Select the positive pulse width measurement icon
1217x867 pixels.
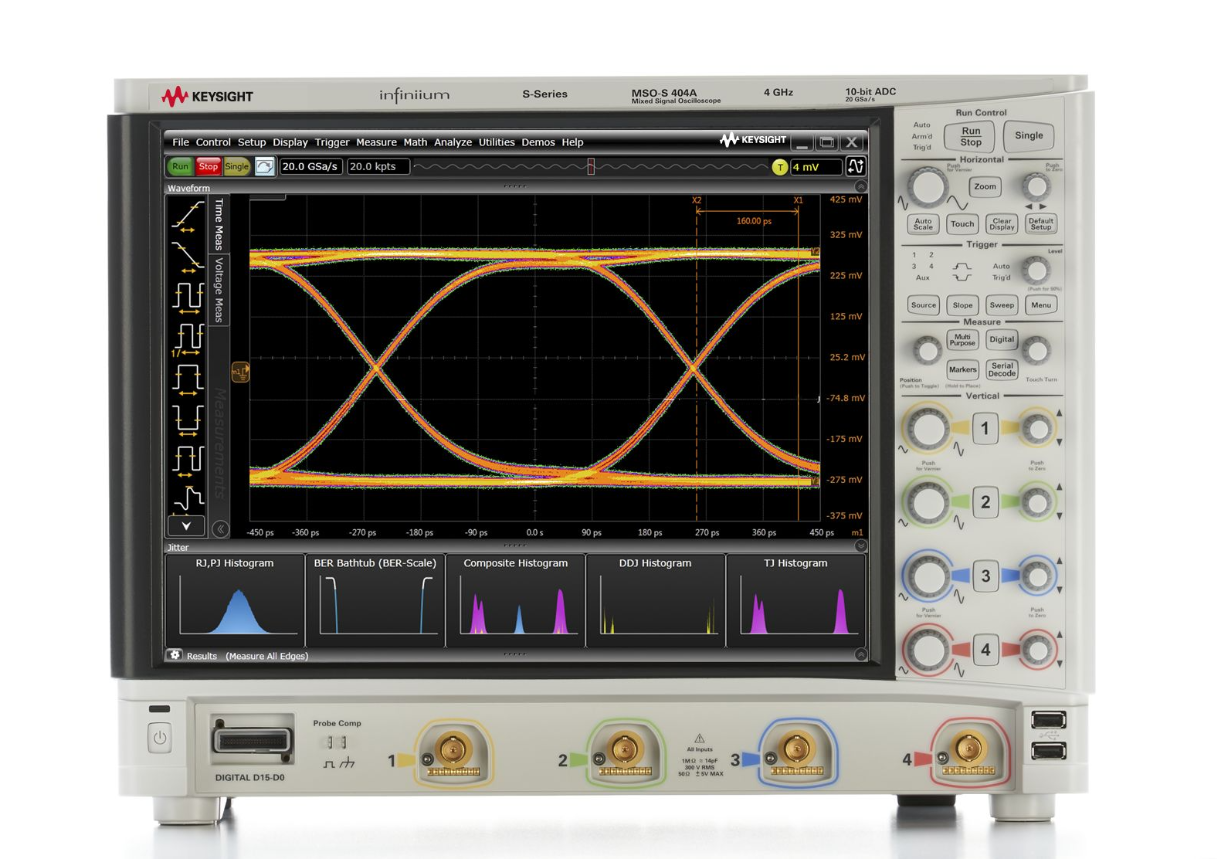point(187,380)
